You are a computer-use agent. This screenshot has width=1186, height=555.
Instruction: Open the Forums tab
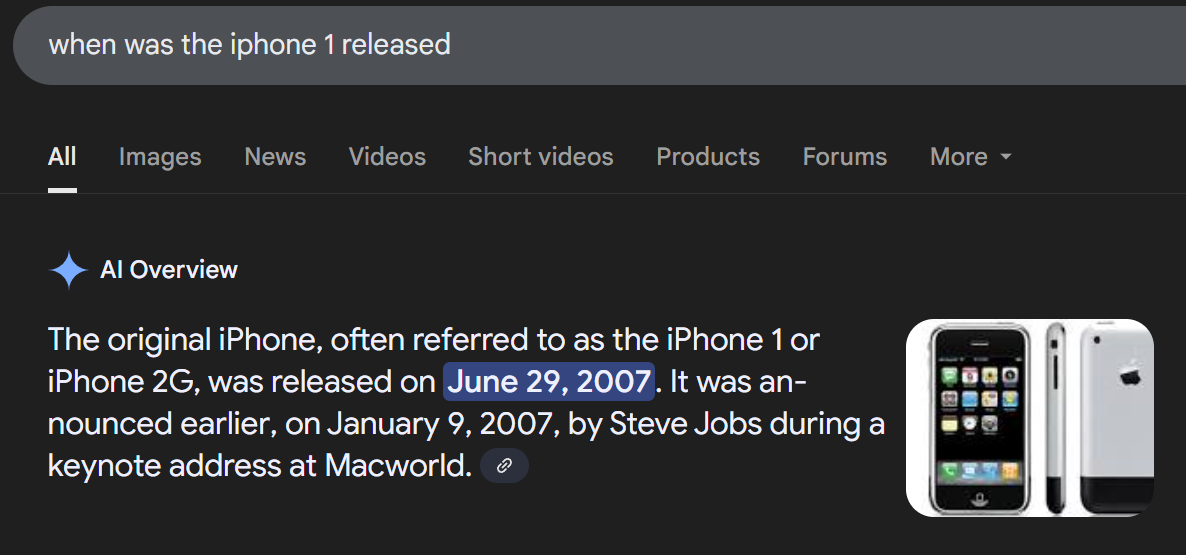(845, 157)
